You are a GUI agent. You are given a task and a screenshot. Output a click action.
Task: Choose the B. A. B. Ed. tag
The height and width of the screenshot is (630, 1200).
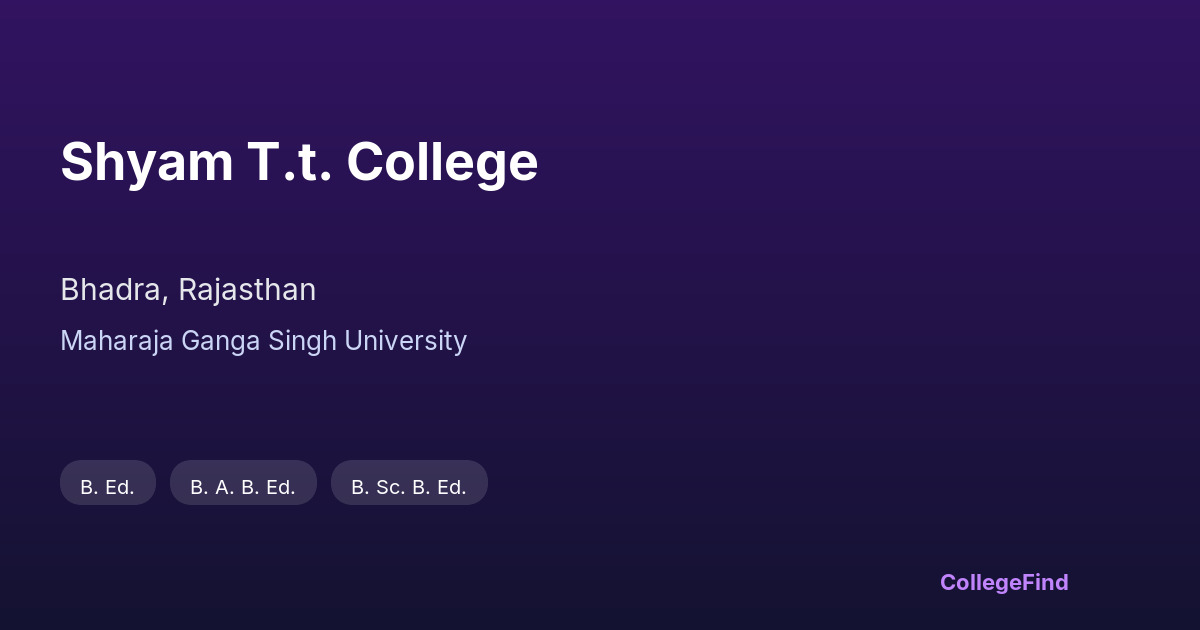pyautogui.click(x=243, y=487)
